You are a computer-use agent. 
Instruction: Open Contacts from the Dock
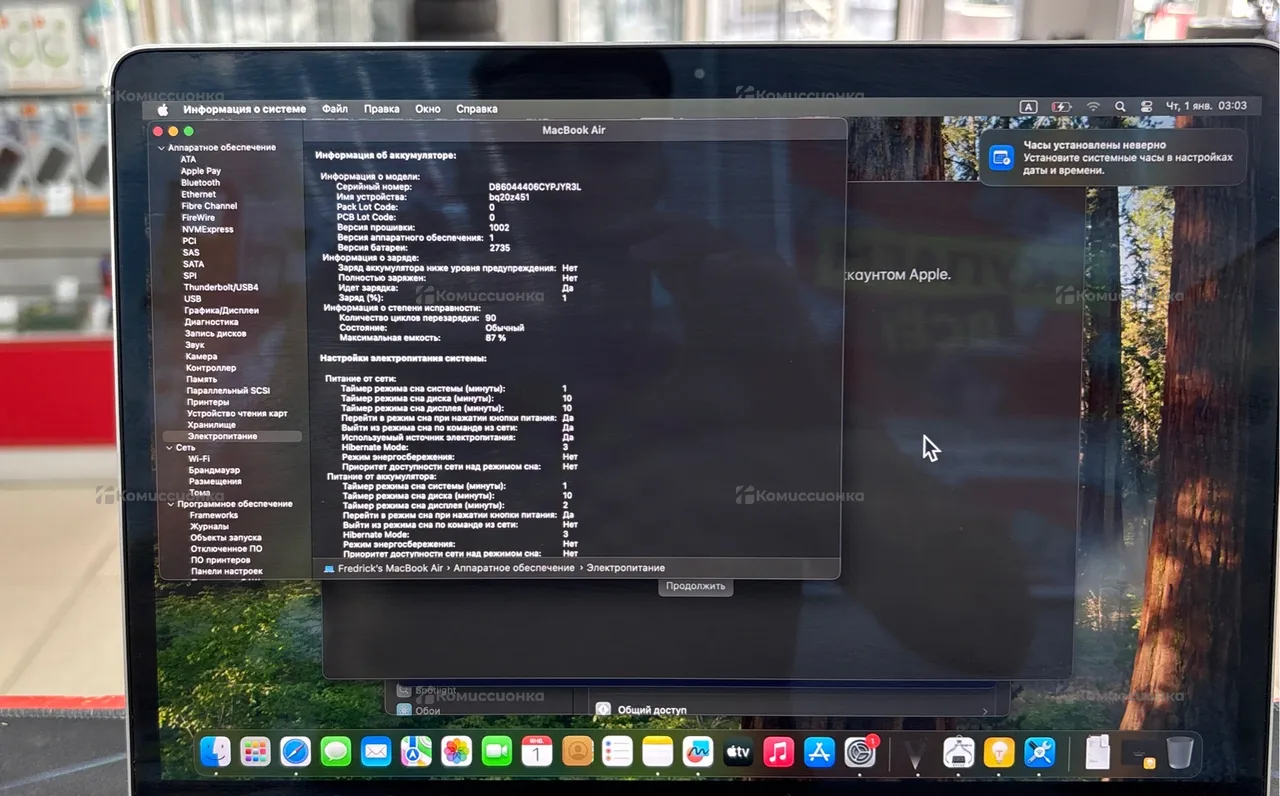(x=578, y=751)
